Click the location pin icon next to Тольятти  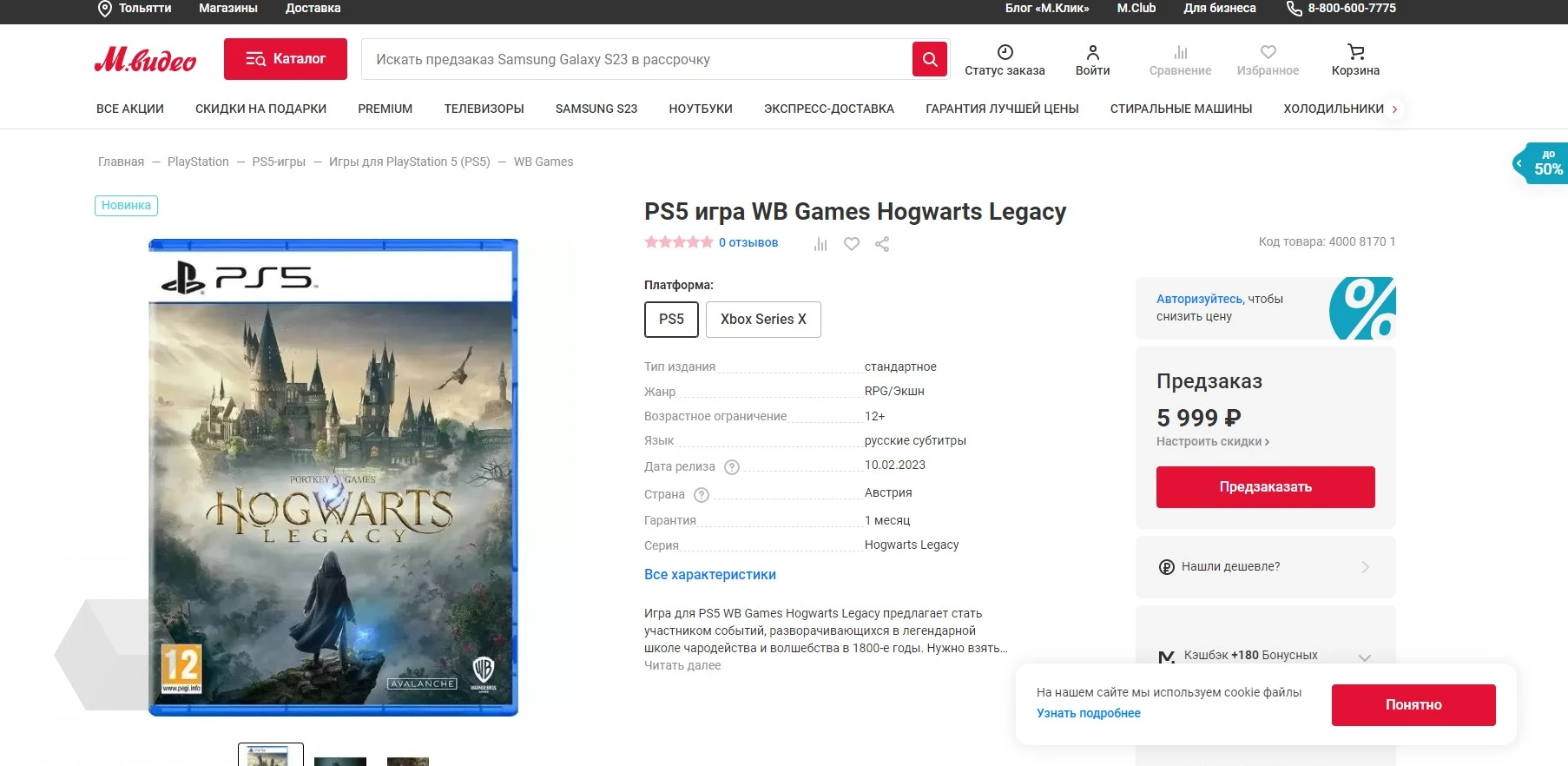click(105, 9)
